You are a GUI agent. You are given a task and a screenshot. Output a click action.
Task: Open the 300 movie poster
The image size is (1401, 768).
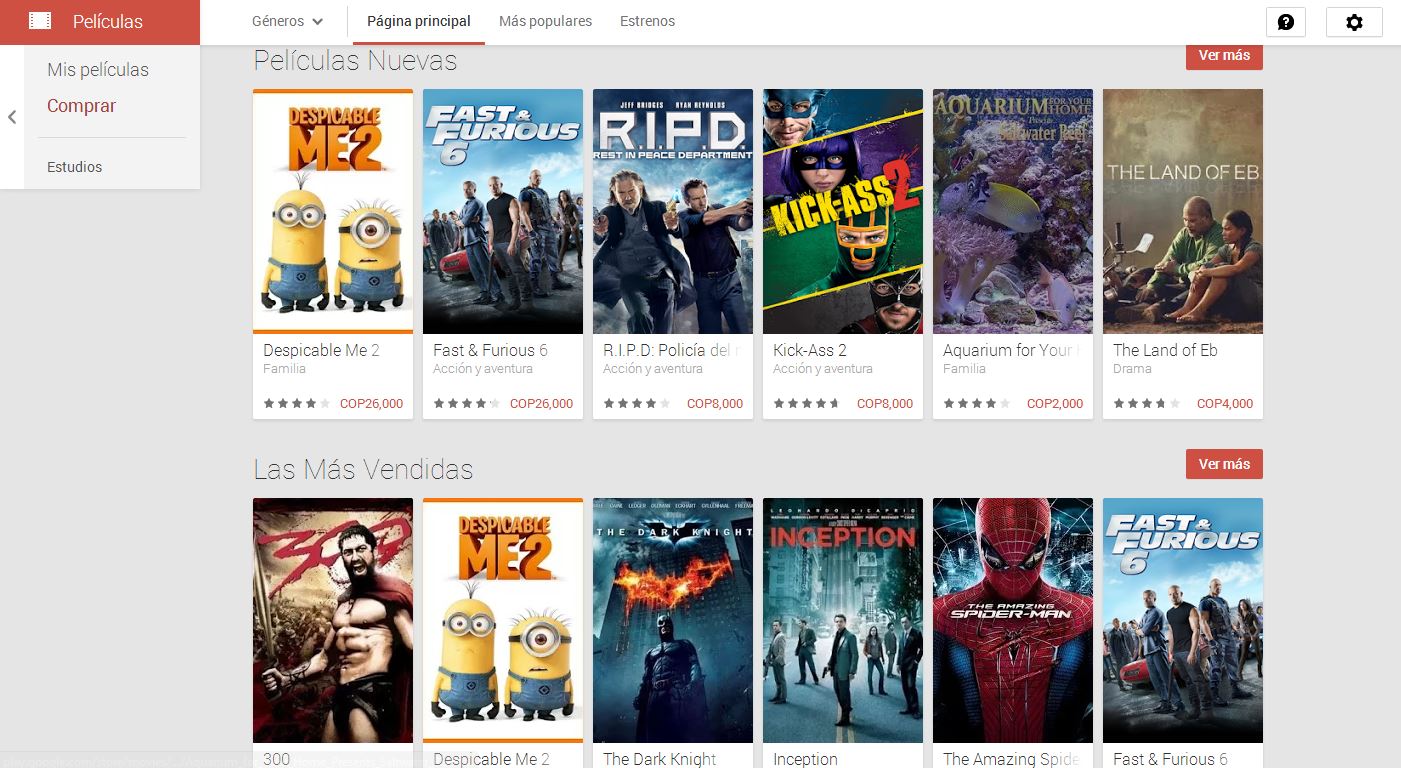pos(333,620)
